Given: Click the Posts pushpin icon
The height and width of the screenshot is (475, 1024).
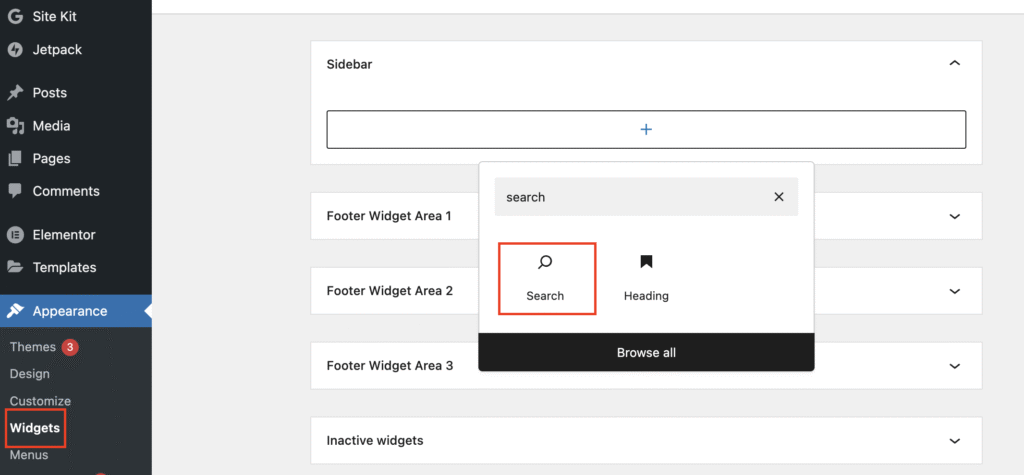Looking at the screenshot, I should (15, 93).
